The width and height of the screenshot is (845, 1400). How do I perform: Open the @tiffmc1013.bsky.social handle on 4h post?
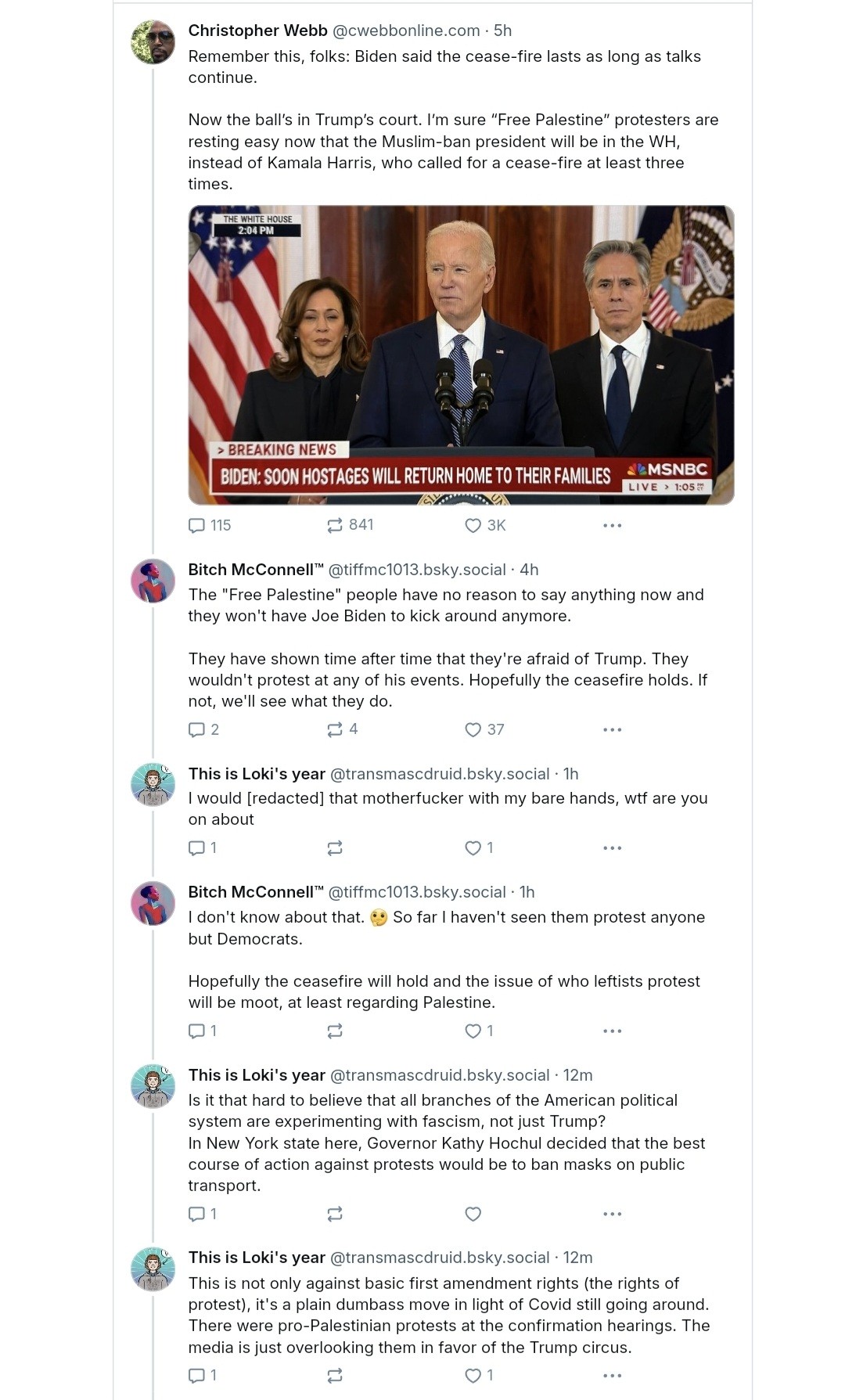click(416, 570)
